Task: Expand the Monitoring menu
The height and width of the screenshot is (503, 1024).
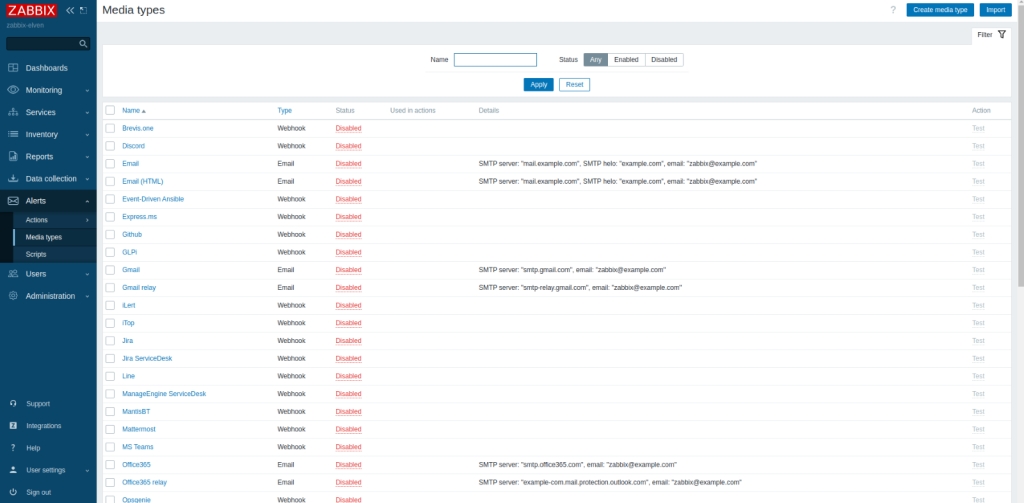Action: tap(48, 90)
